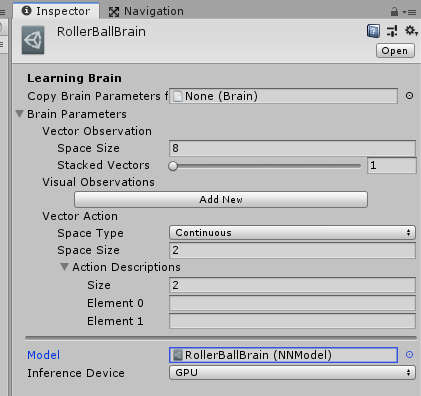Click the Open button
421x396 pixels.
click(x=395, y=51)
